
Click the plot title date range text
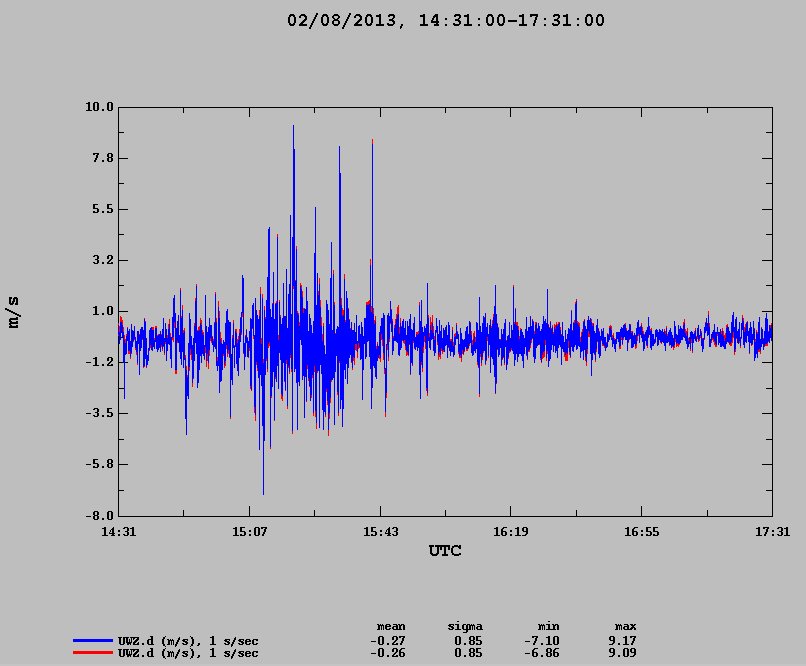[x=446, y=21]
